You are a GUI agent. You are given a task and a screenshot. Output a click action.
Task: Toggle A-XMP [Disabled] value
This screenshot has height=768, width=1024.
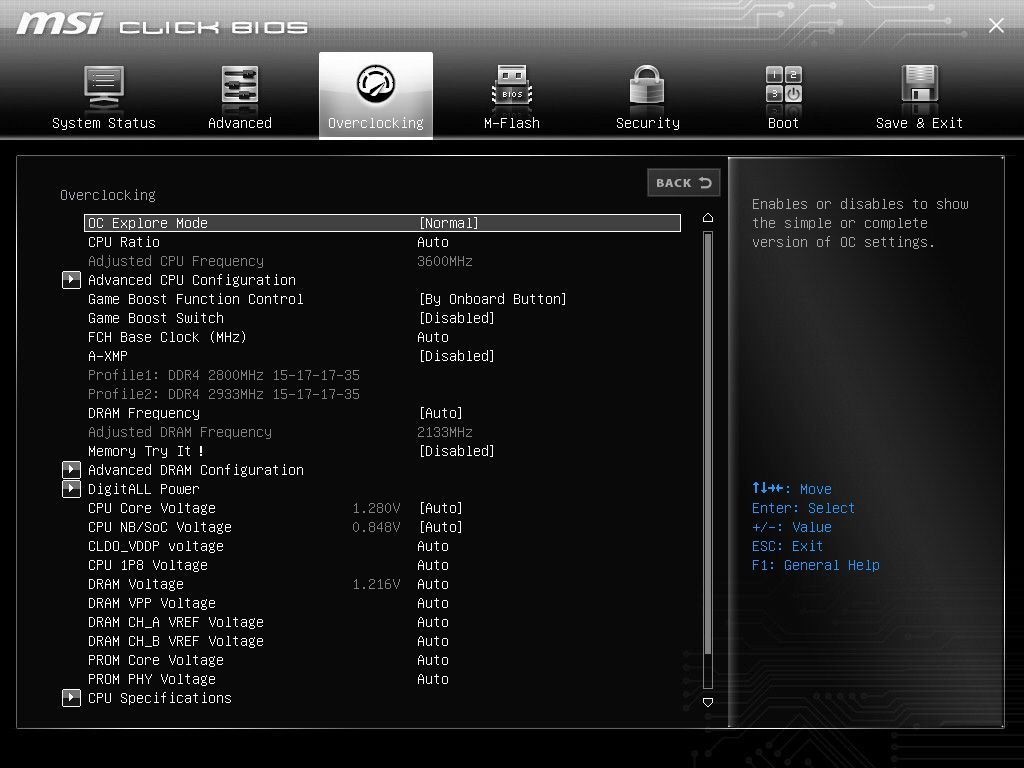tap(456, 357)
